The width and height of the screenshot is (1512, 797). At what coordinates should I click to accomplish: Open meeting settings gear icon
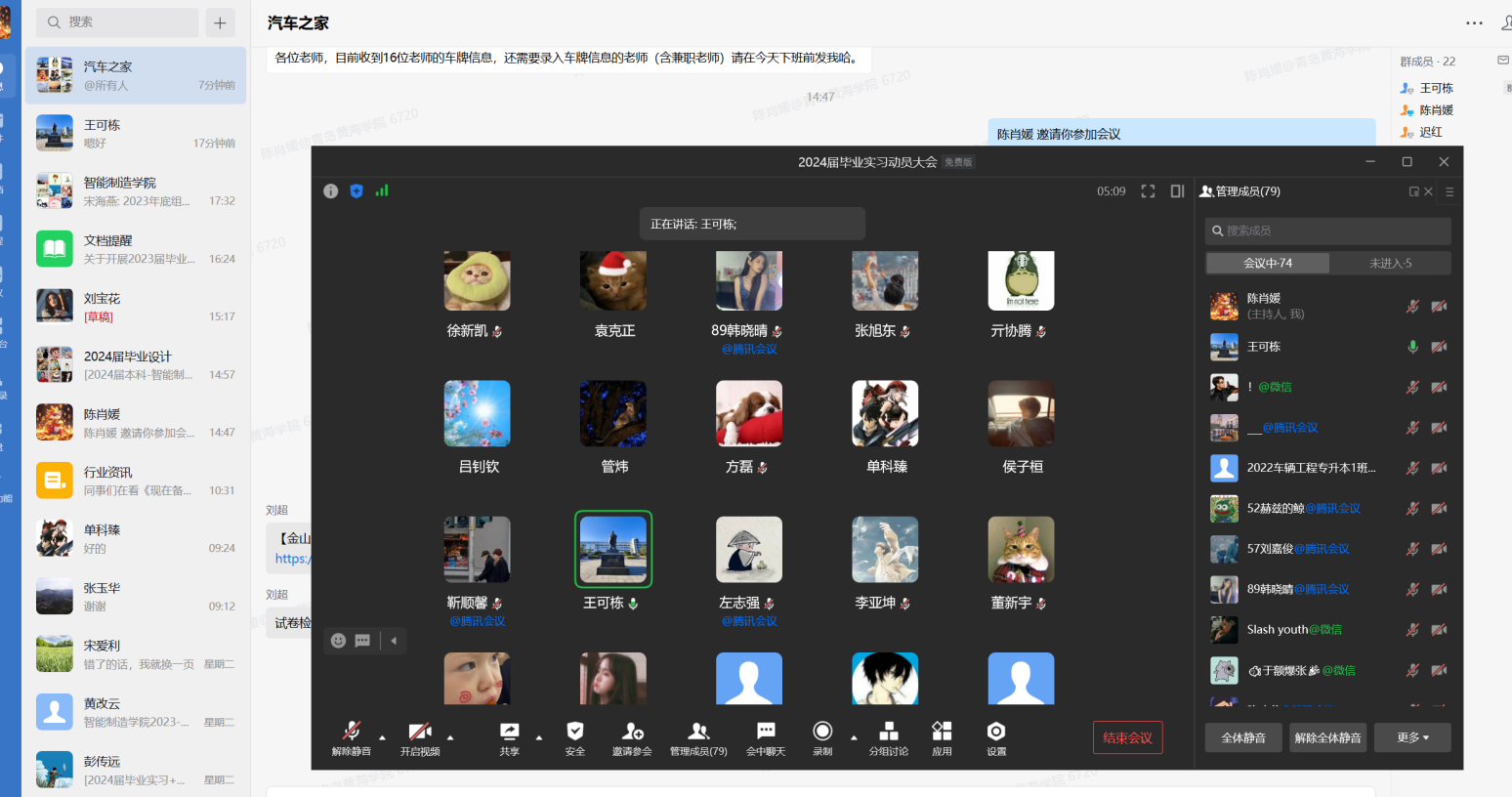(x=996, y=731)
